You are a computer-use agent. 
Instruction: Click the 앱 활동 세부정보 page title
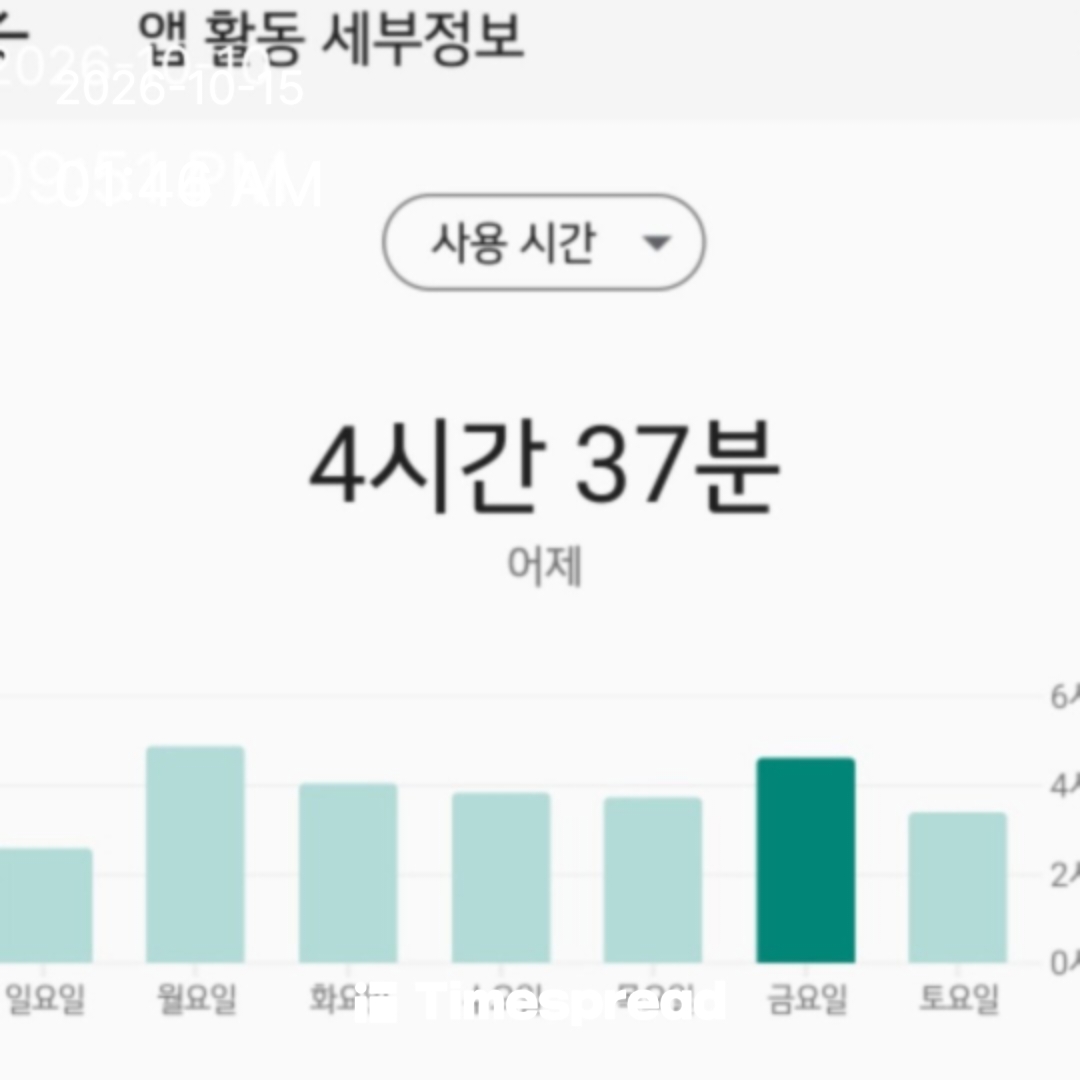331,39
